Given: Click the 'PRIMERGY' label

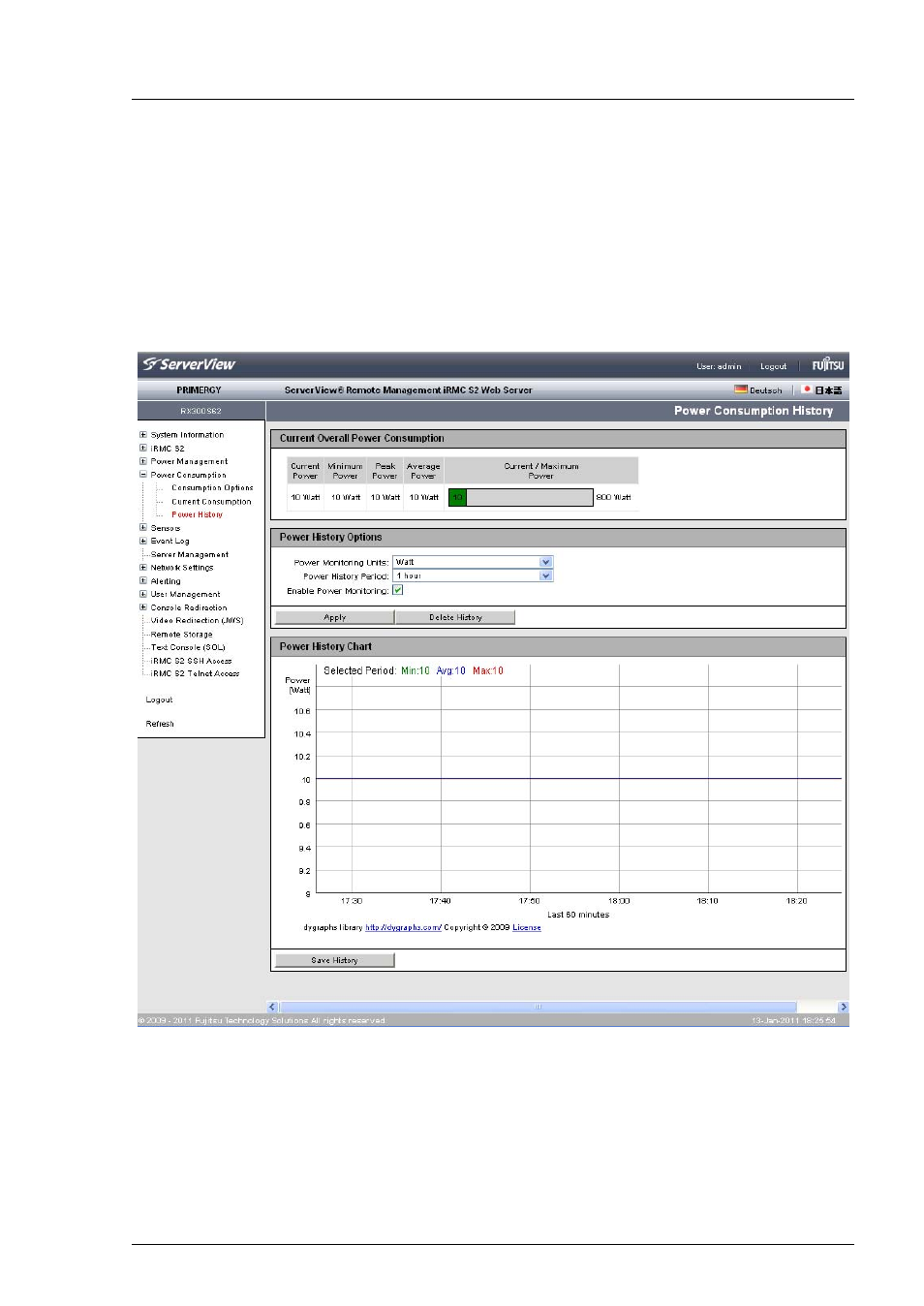Looking at the screenshot, I should (x=199, y=390).
